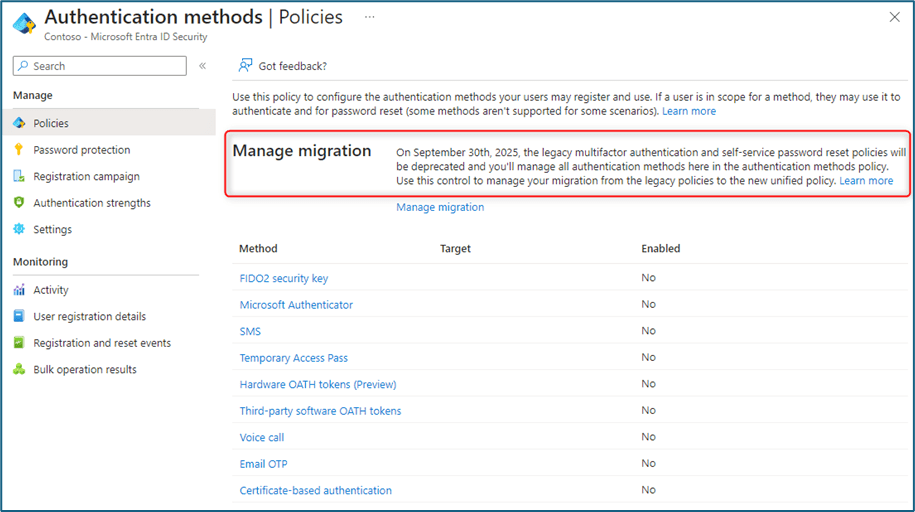Collapse the sidebar with the double chevron
Screen dimensions: 915x512
click(202, 66)
